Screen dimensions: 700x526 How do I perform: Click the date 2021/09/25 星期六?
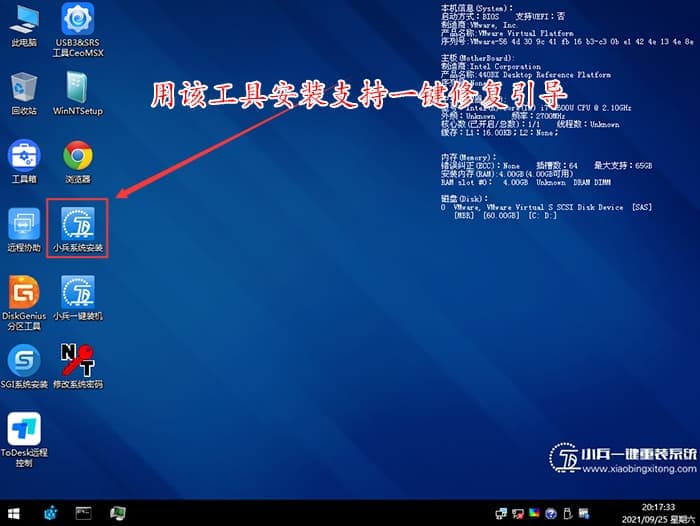tap(658, 520)
